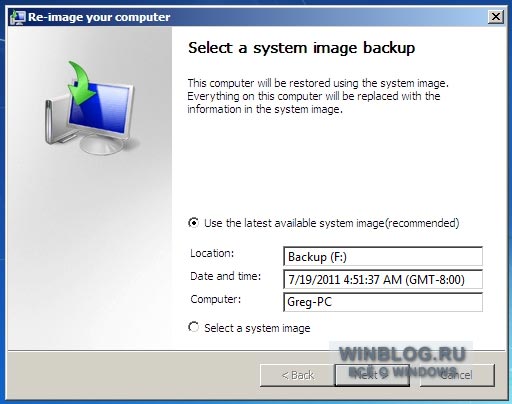This screenshot has width=512, height=404.
Task: Click the Re-image title bar icon
Action: 18,17
